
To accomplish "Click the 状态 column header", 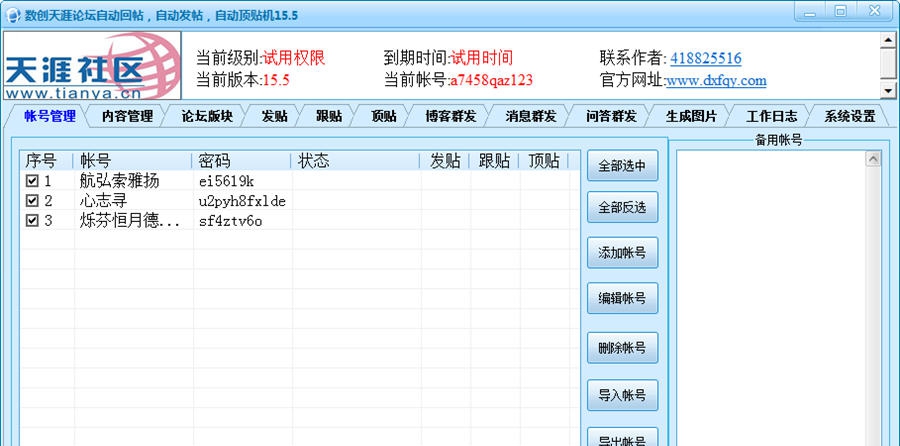I will pyautogui.click(x=355, y=161).
